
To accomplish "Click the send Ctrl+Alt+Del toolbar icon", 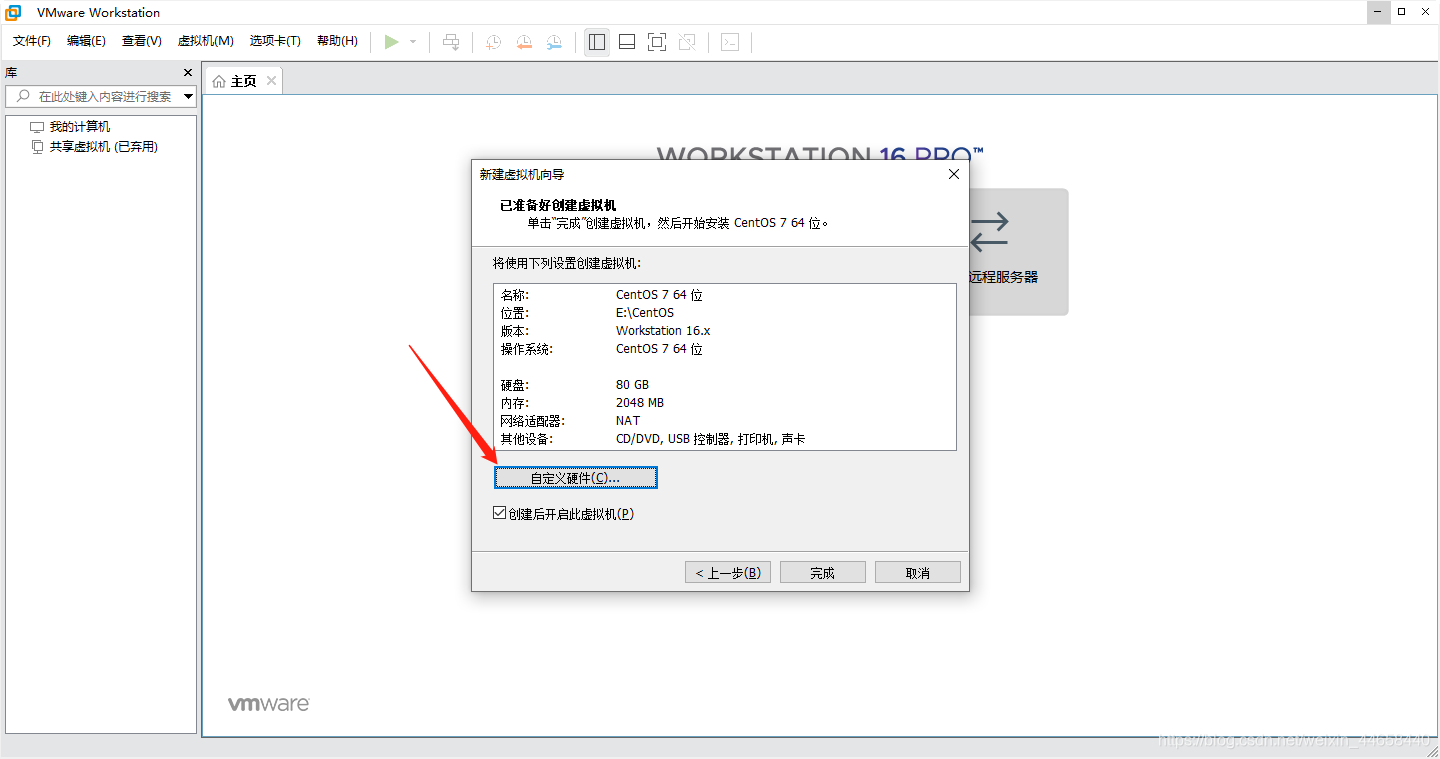I will [x=451, y=42].
